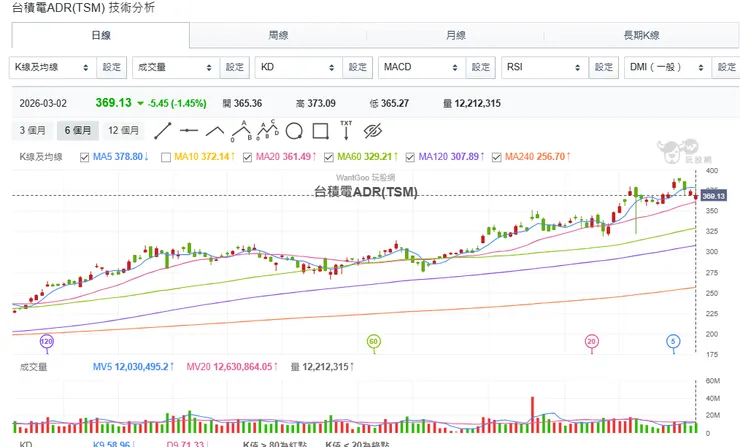Select the circle drawing tool
The image size is (740, 447).
(294, 131)
